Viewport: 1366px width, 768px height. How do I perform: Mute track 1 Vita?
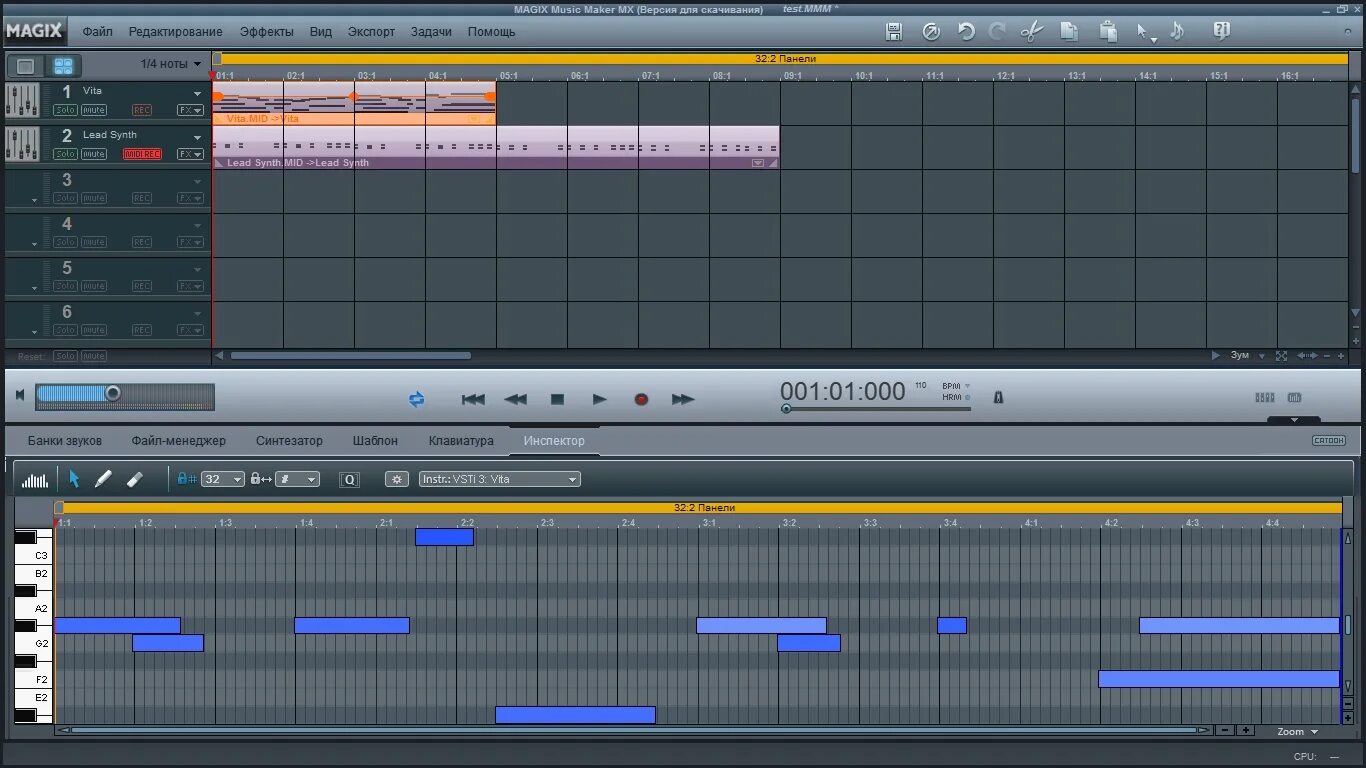94,110
